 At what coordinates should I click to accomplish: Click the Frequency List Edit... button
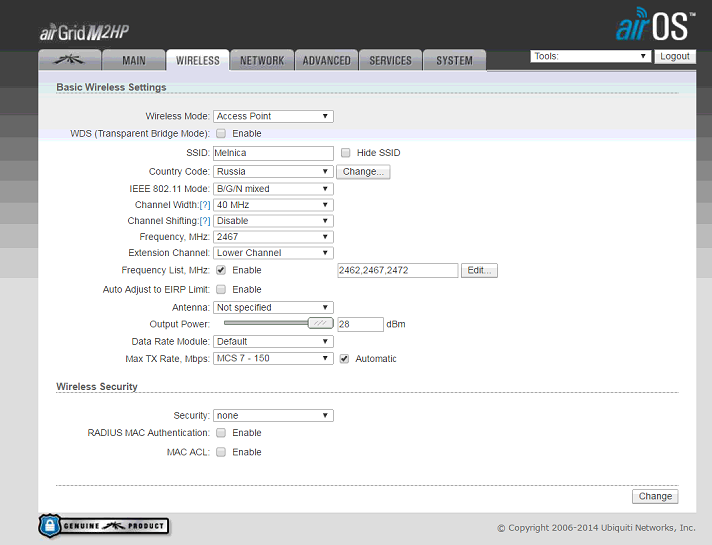pyautogui.click(x=479, y=270)
